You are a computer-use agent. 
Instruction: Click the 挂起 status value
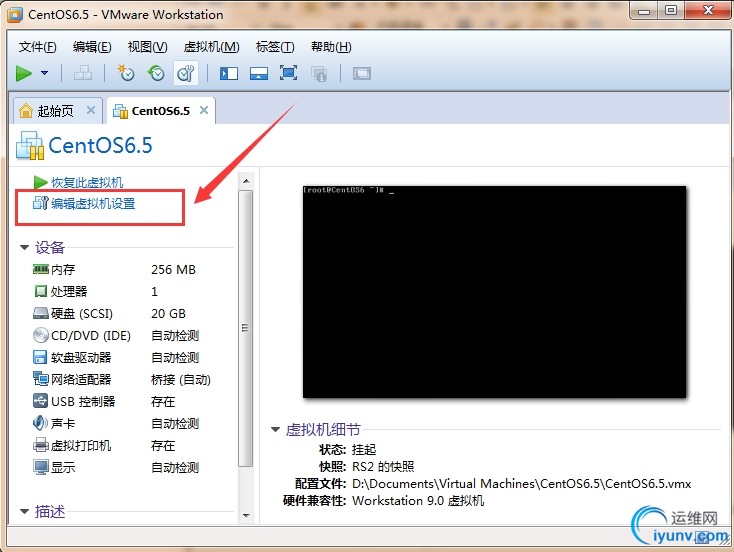coord(364,449)
